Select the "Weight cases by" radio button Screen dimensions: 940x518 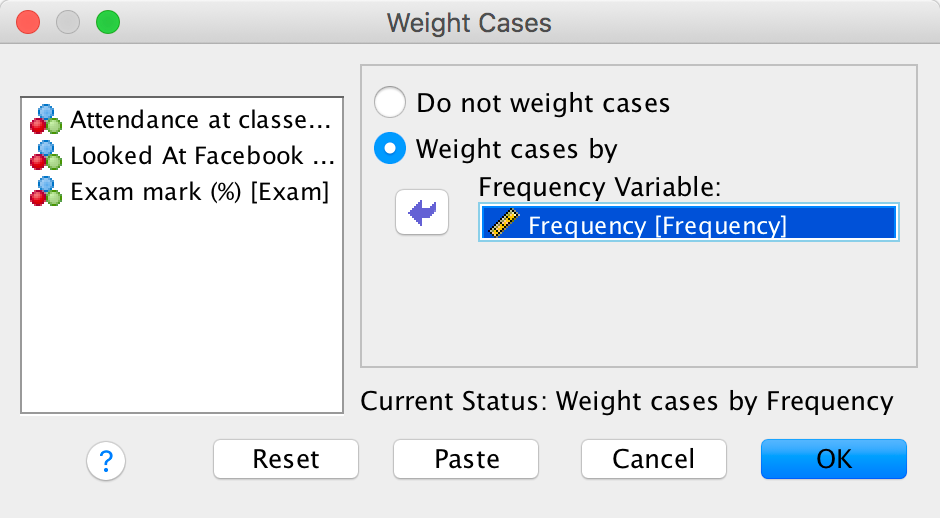click(x=389, y=150)
